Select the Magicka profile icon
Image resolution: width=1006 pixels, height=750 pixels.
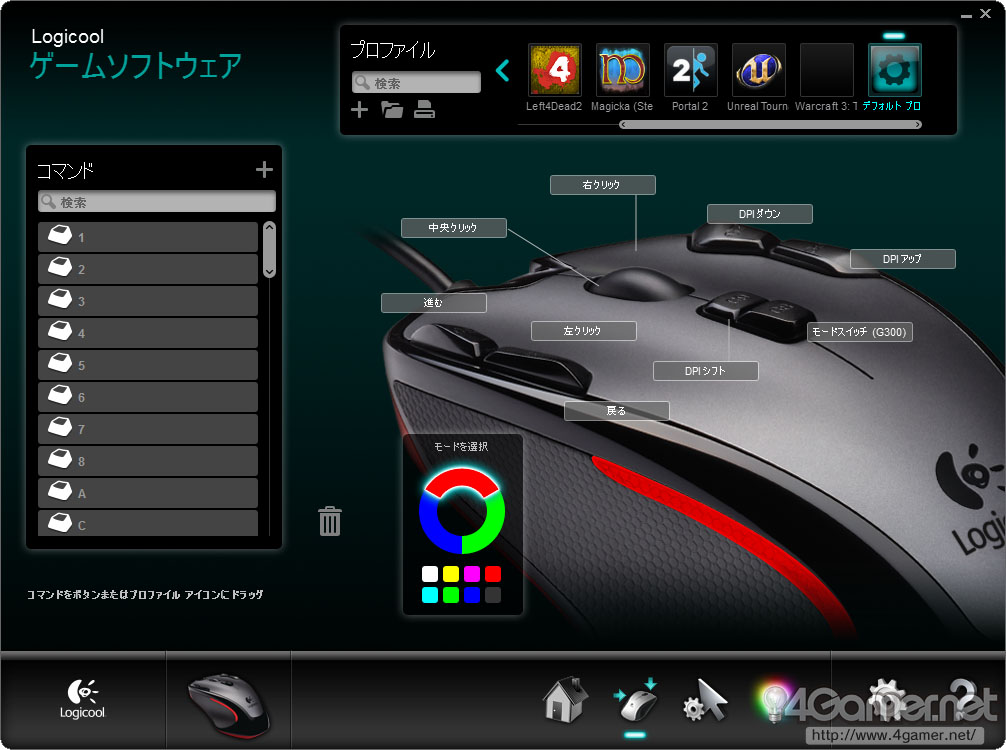622,69
